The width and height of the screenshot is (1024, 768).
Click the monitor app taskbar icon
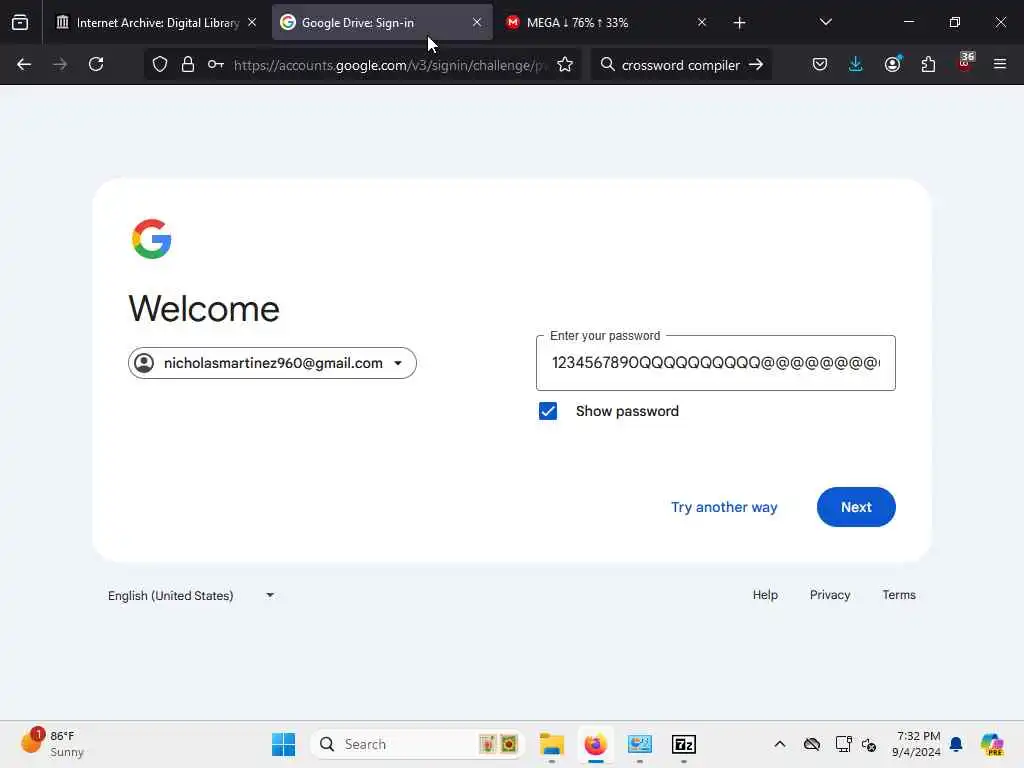click(x=639, y=744)
